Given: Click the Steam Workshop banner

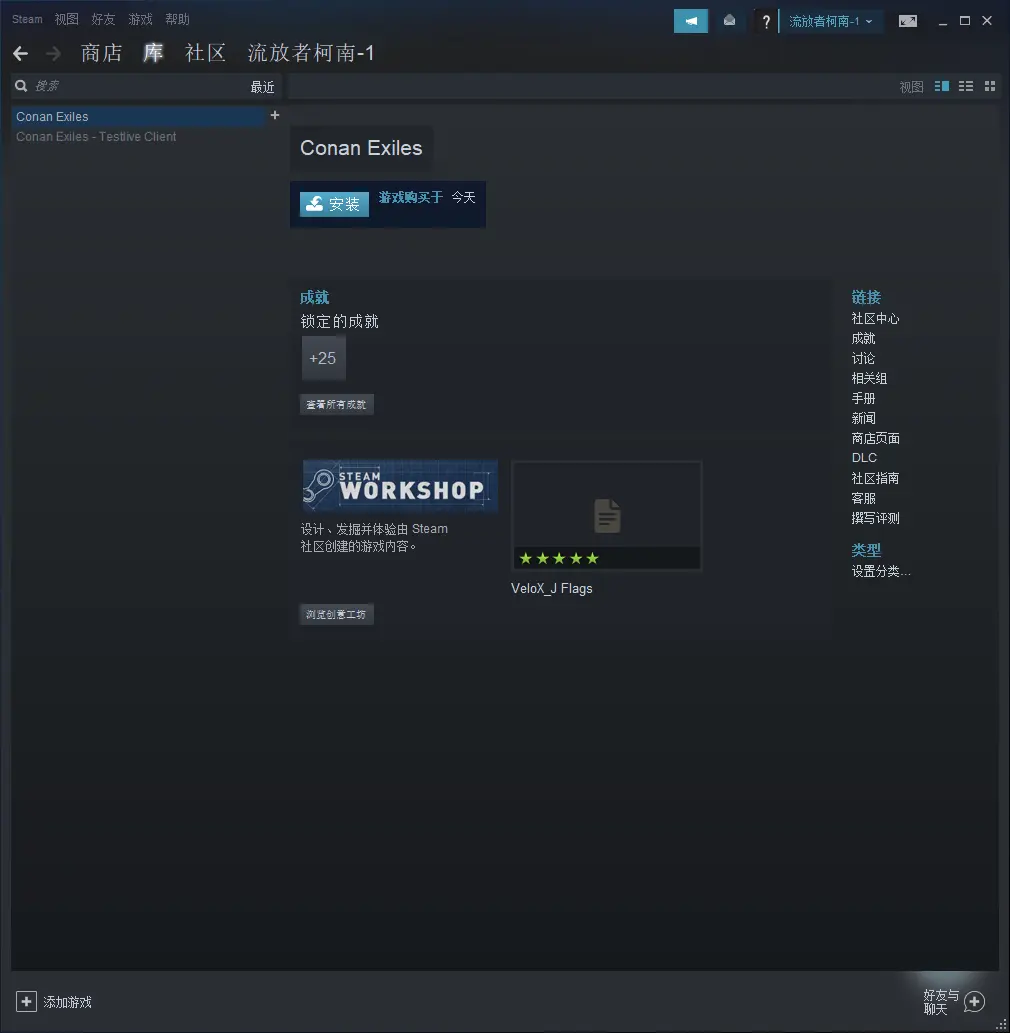Looking at the screenshot, I should [x=400, y=486].
